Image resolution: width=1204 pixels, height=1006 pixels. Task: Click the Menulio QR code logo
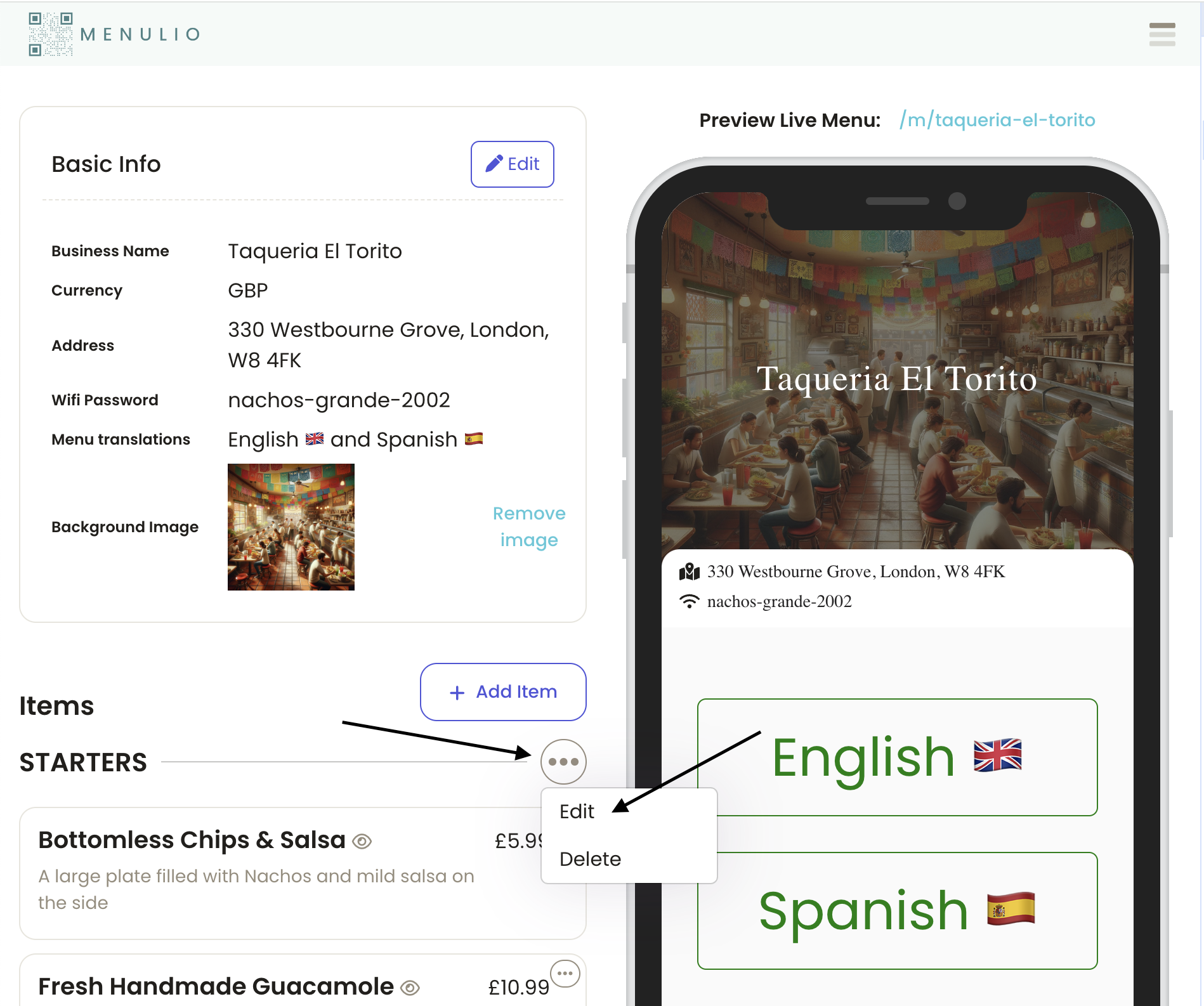[x=51, y=34]
